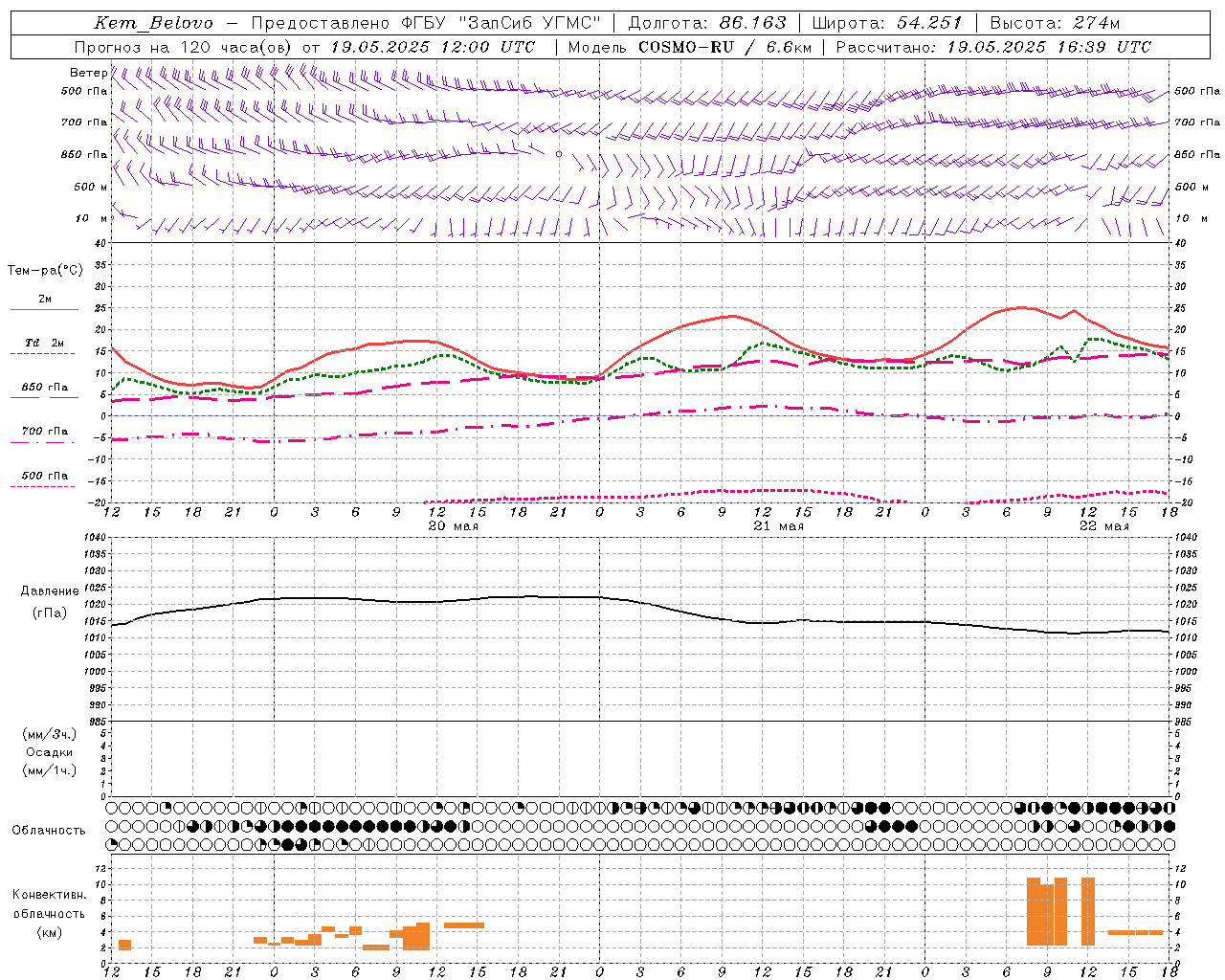Click the Ветер panel label
The image size is (1225, 980).
pos(88,73)
